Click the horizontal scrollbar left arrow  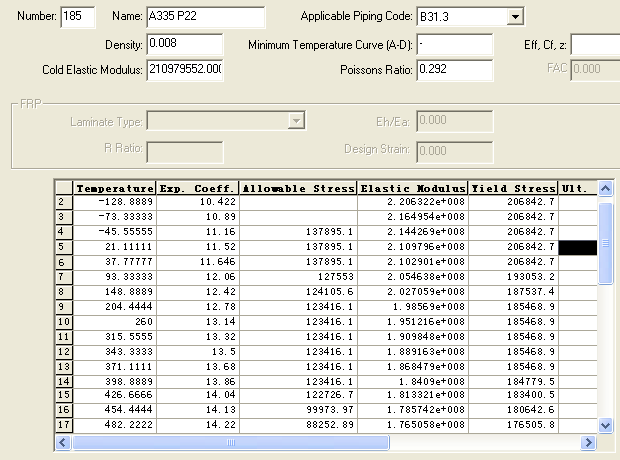click(x=64, y=441)
